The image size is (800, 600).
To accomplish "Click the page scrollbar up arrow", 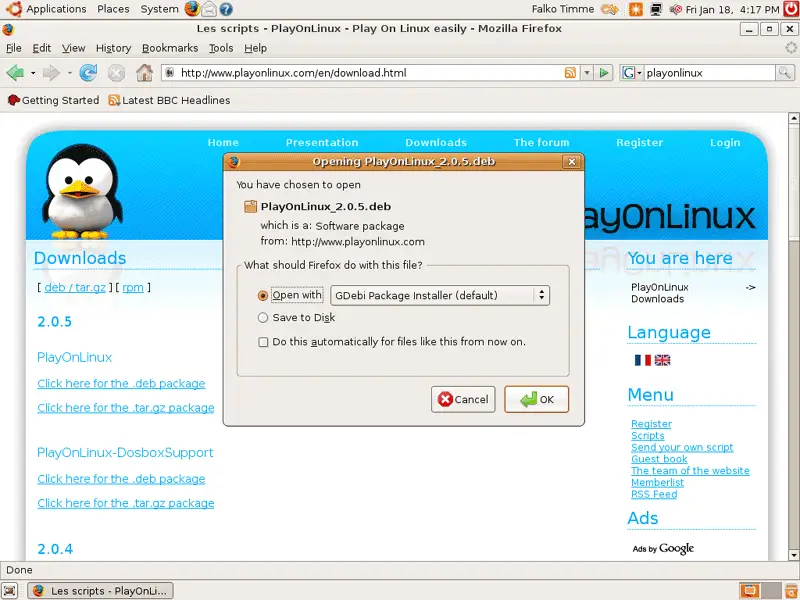I will click(793, 118).
